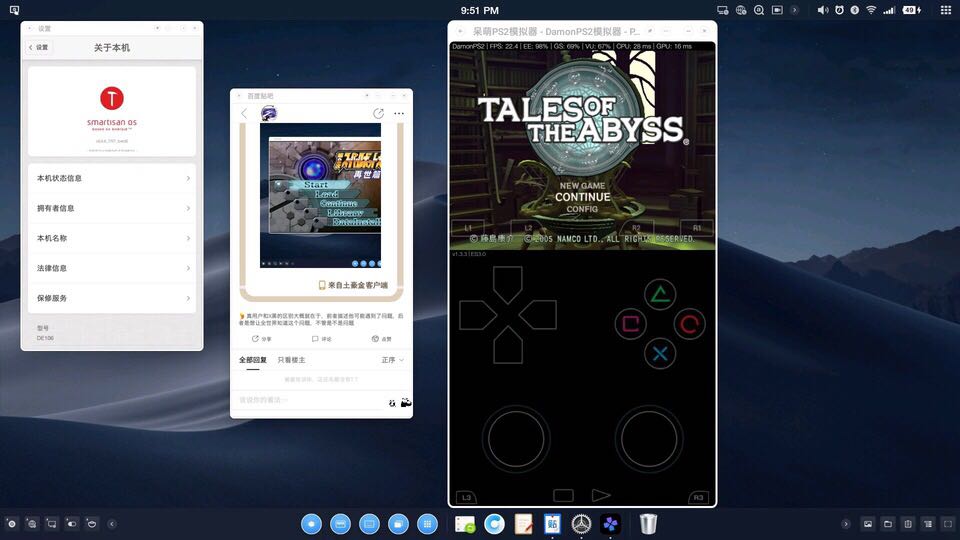The height and width of the screenshot is (540, 960).
Task: Expand the bottom-right toolbar chevron
Action: tap(846, 524)
